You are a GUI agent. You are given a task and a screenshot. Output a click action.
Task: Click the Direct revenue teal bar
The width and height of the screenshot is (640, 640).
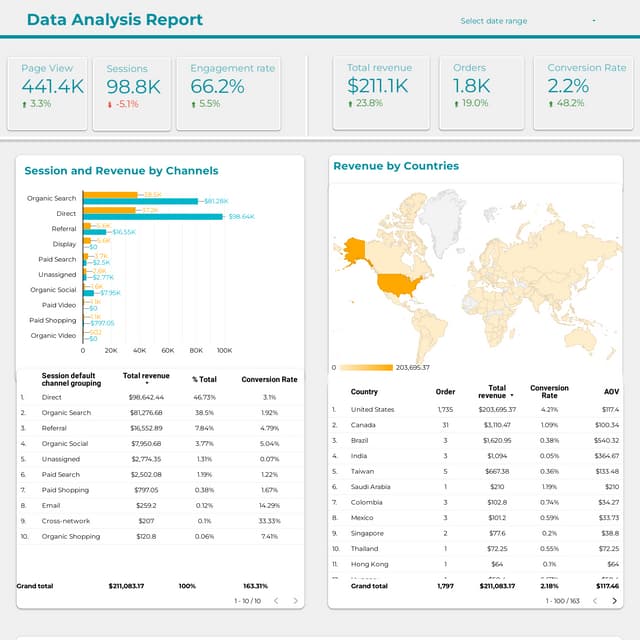(153, 216)
